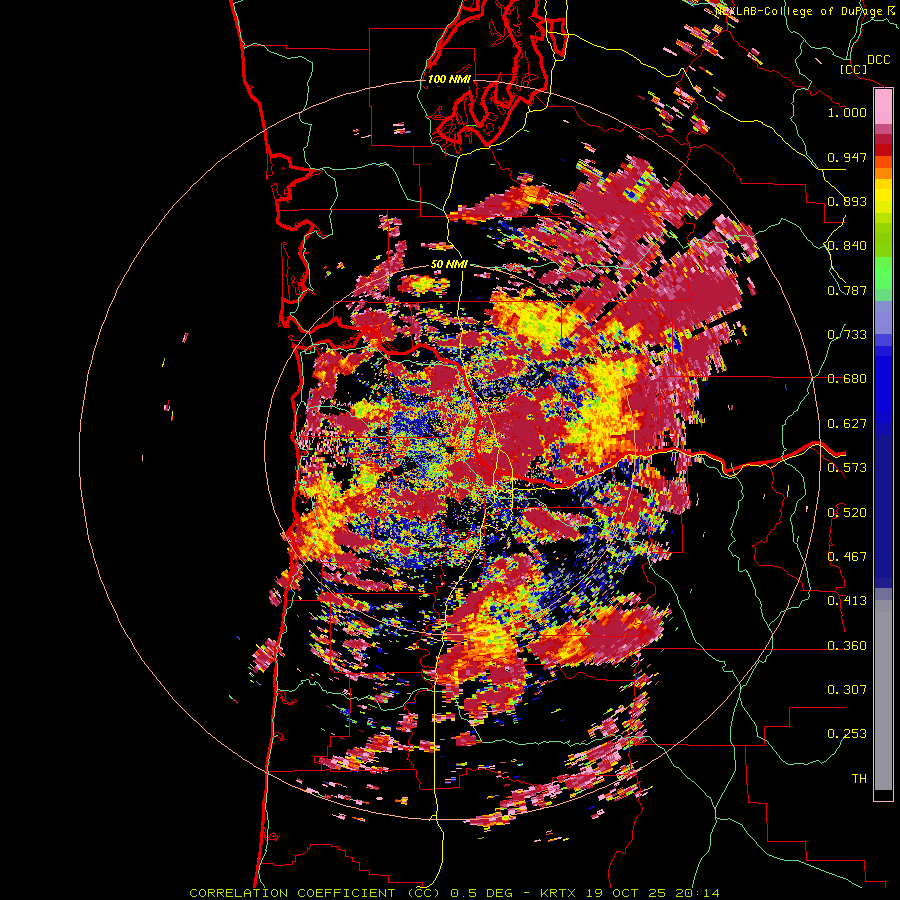Select the 0.787 color scale label
Screen dimensions: 900x900
pyautogui.click(x=847, y=290)
